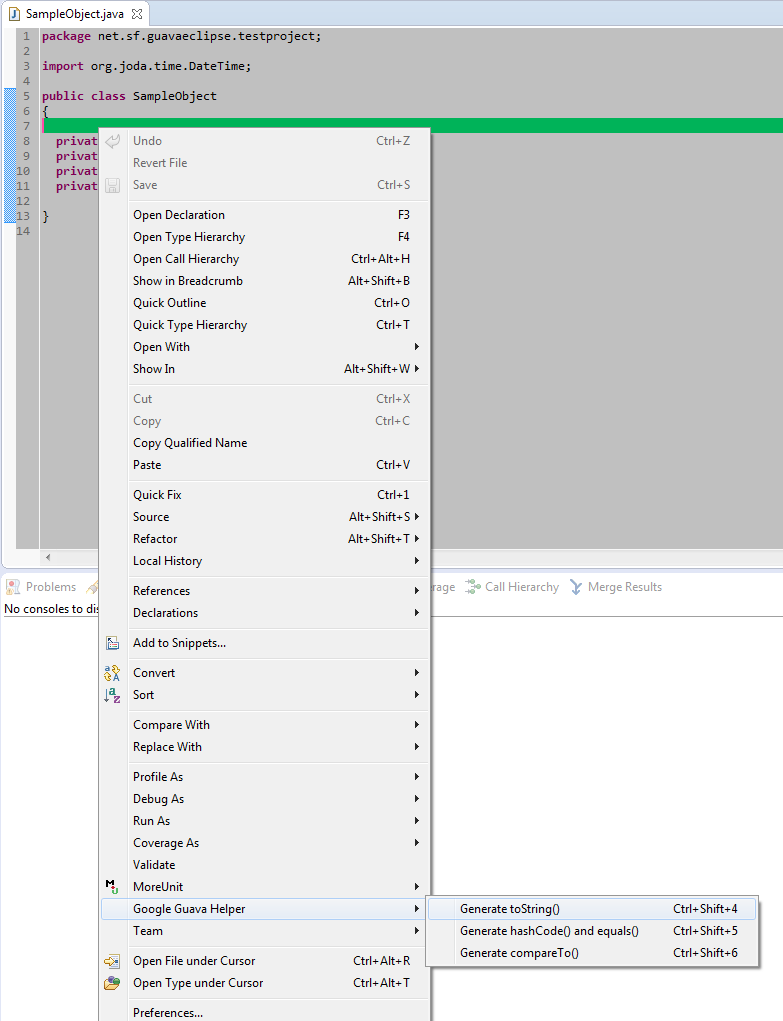
Task: Click the package declaration line in editor
Action: tap(182, 36)
